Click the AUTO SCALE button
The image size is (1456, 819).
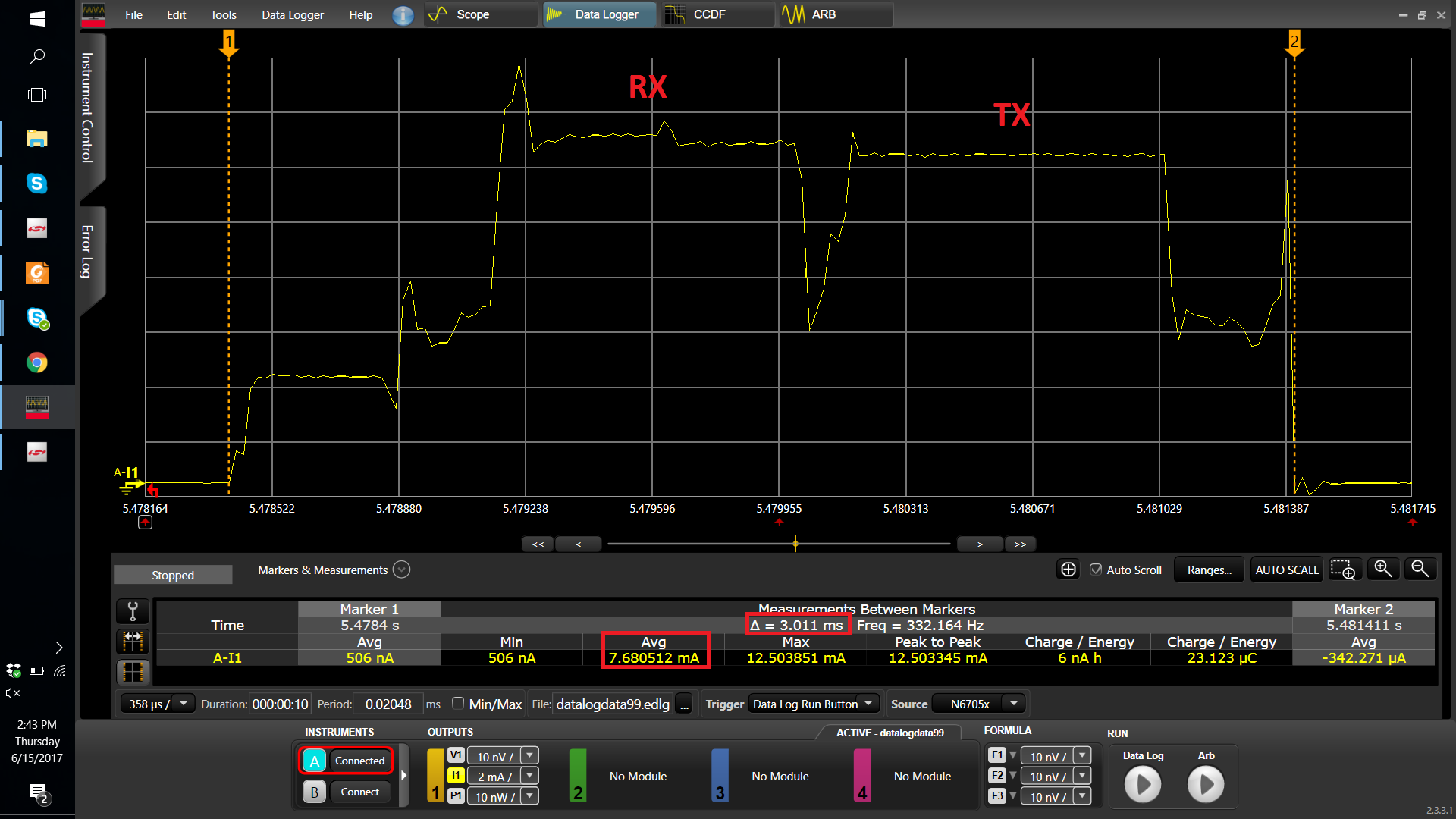click(x=1286, y=570)
